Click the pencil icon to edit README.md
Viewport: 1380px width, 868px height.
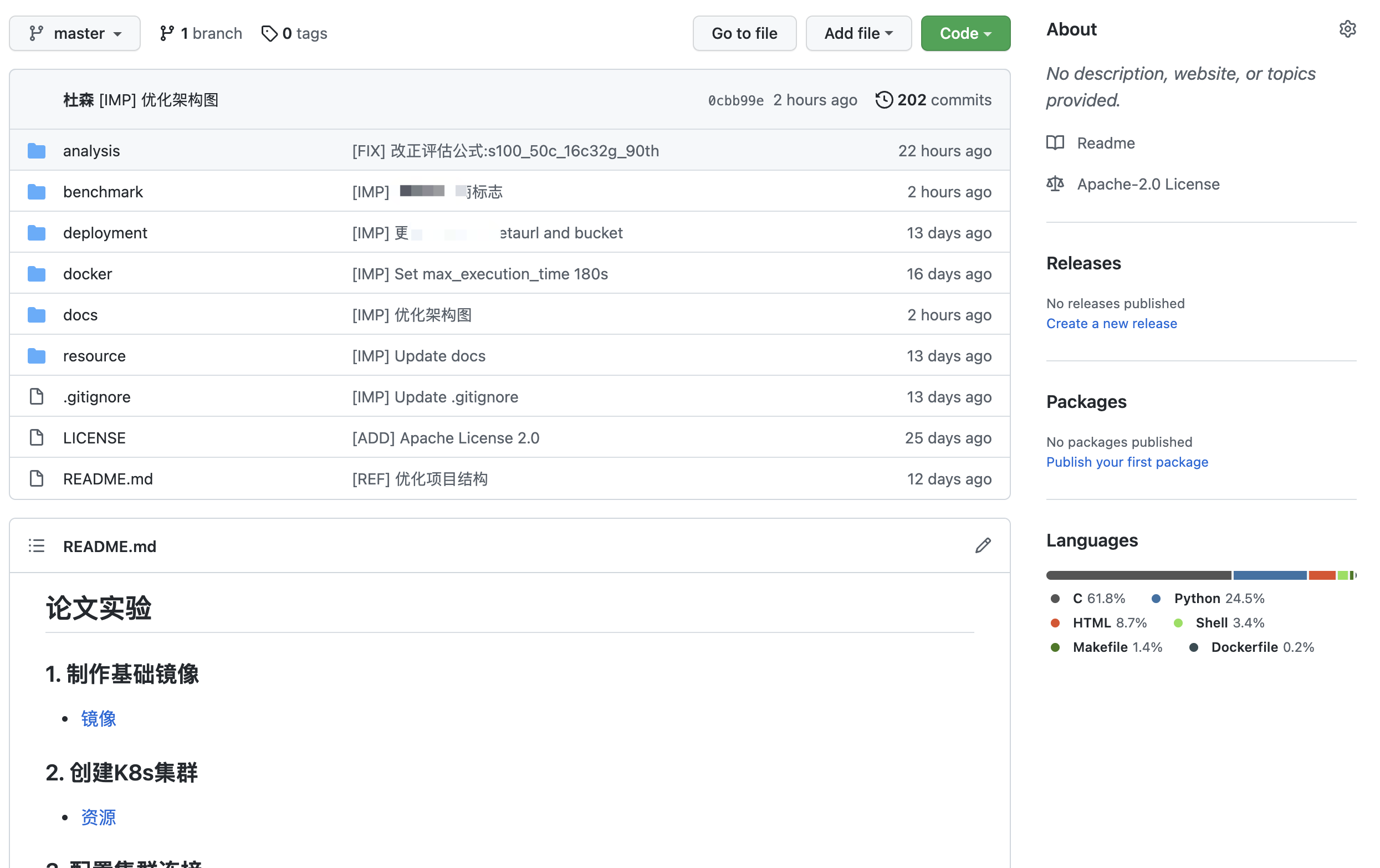point(983,545)
